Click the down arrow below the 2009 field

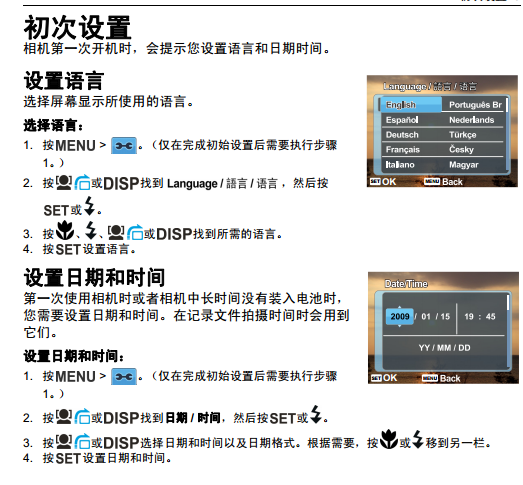coord(400,326)
